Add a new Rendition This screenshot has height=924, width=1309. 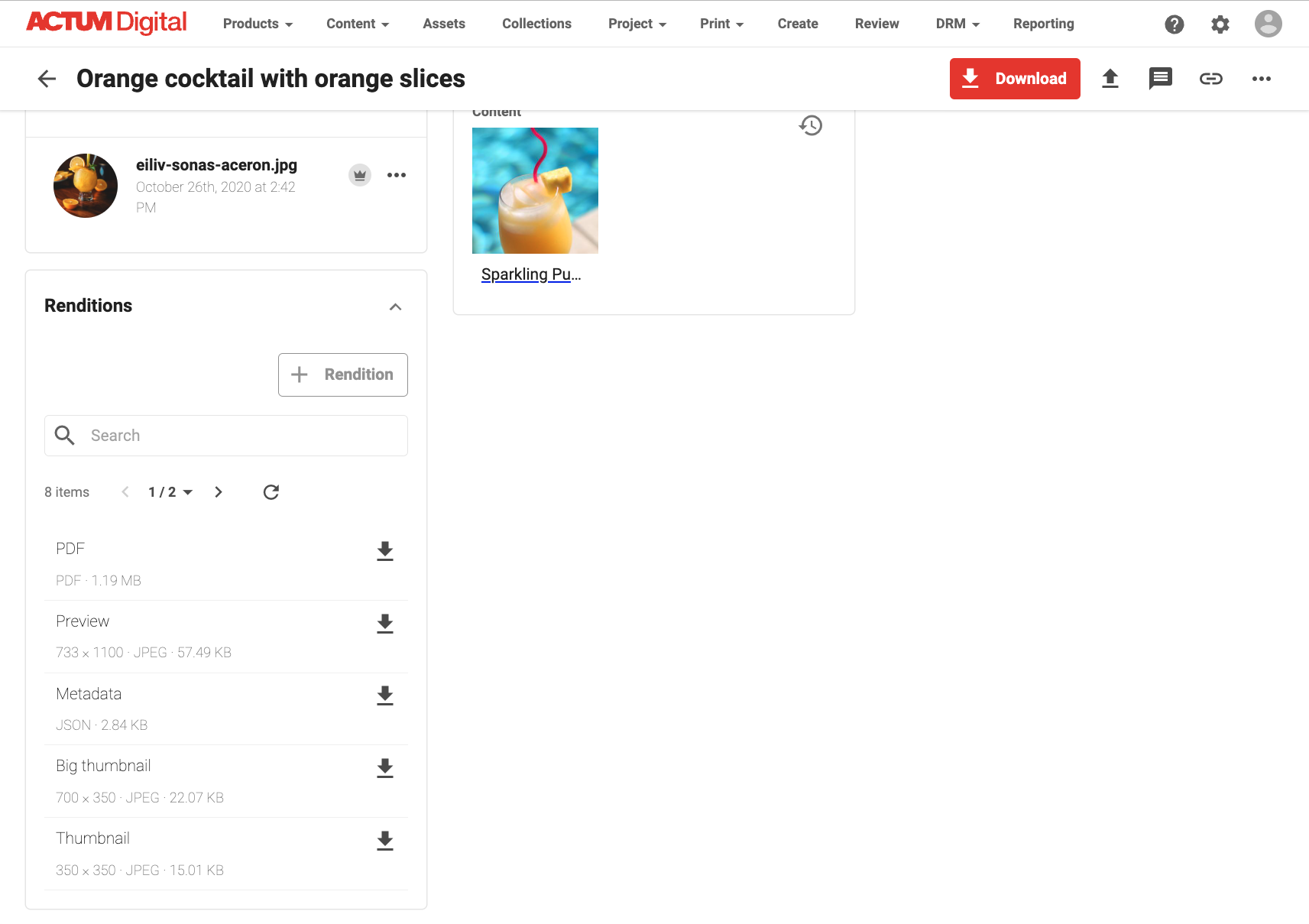342,374
